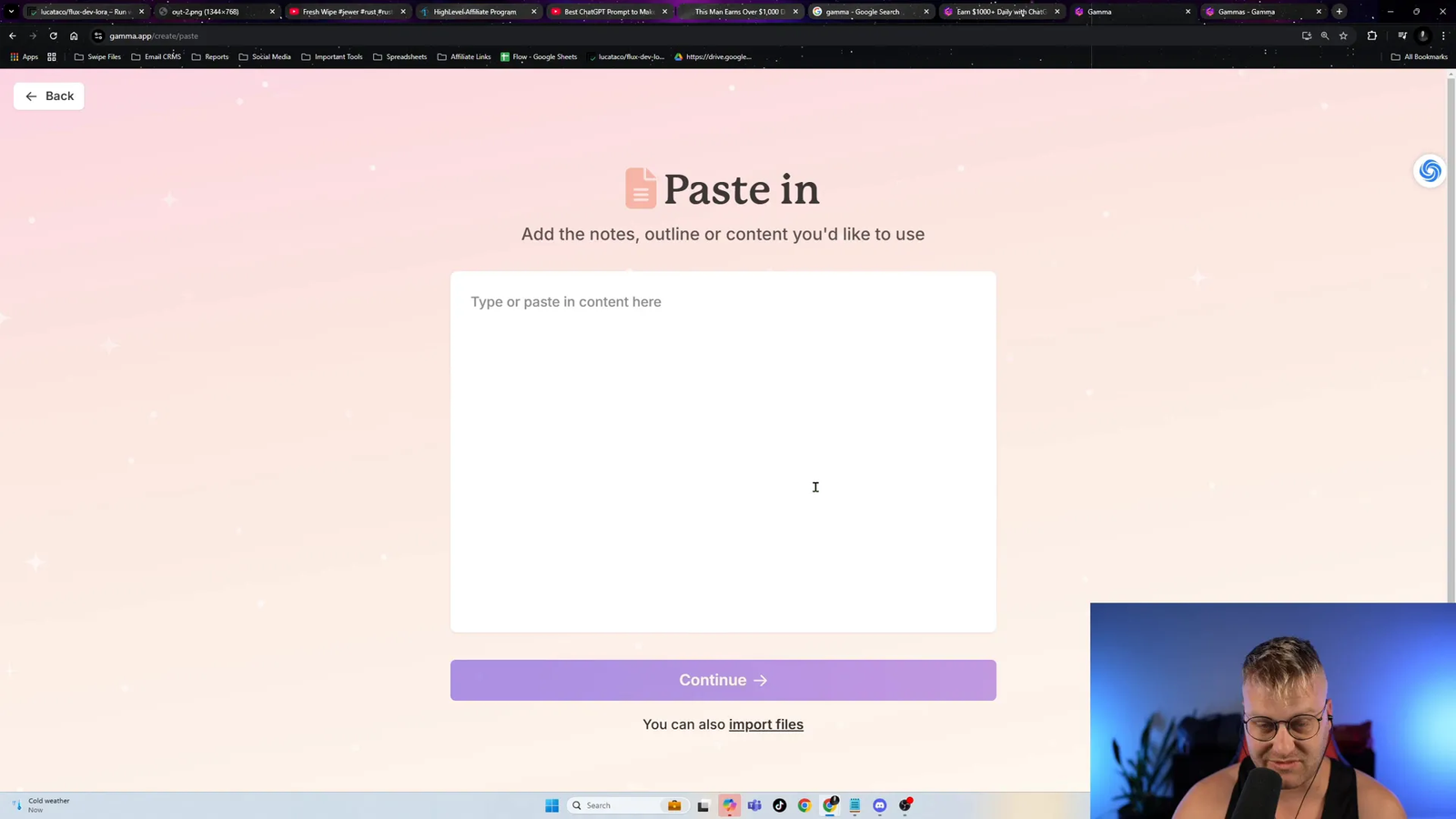The image size is (1456, 819).
Task: Open Spreadsheets bookmark folder
Action: coord(399,56)
